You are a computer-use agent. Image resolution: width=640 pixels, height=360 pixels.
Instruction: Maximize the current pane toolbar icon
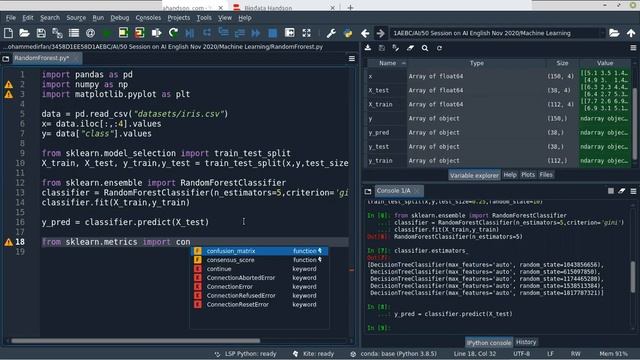click(290, 33)
